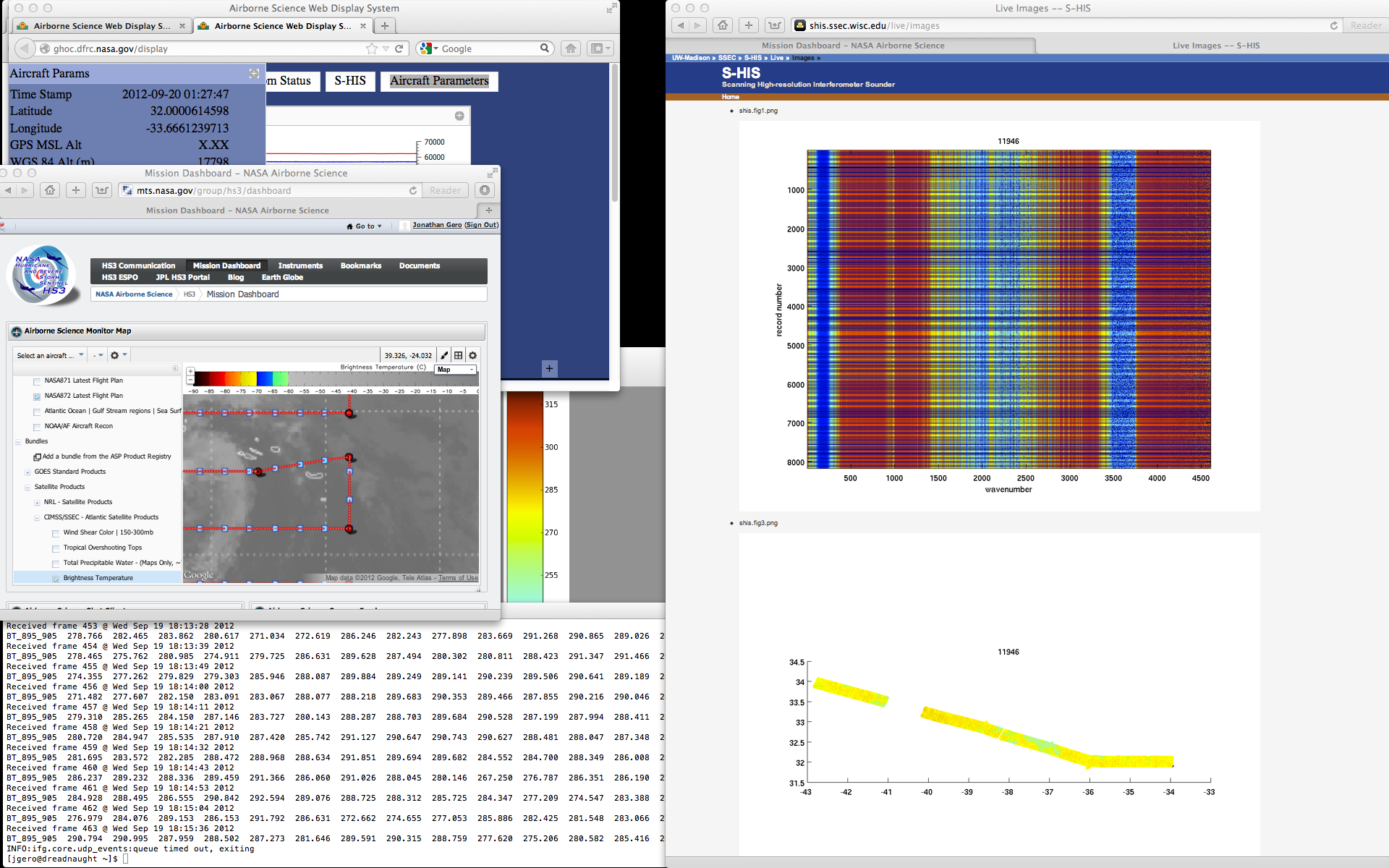This screenshot has height=868, width=1389.
Task: Click the map grid icon button
Action: click(459, 355)
